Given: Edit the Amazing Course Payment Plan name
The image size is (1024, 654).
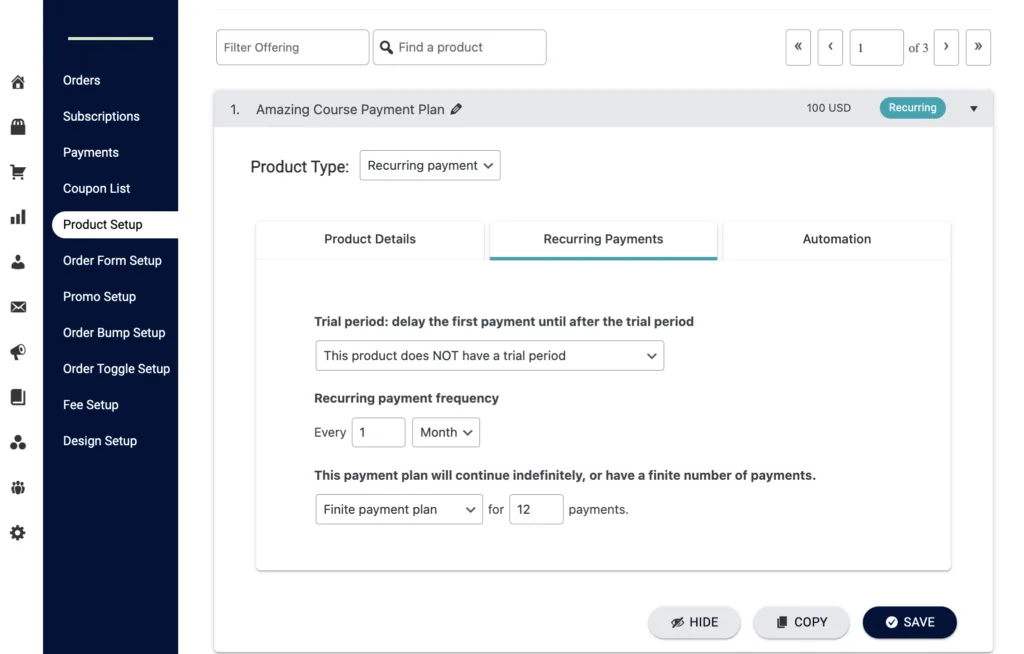Looking at the screenshot, I should tap(457, 108).
